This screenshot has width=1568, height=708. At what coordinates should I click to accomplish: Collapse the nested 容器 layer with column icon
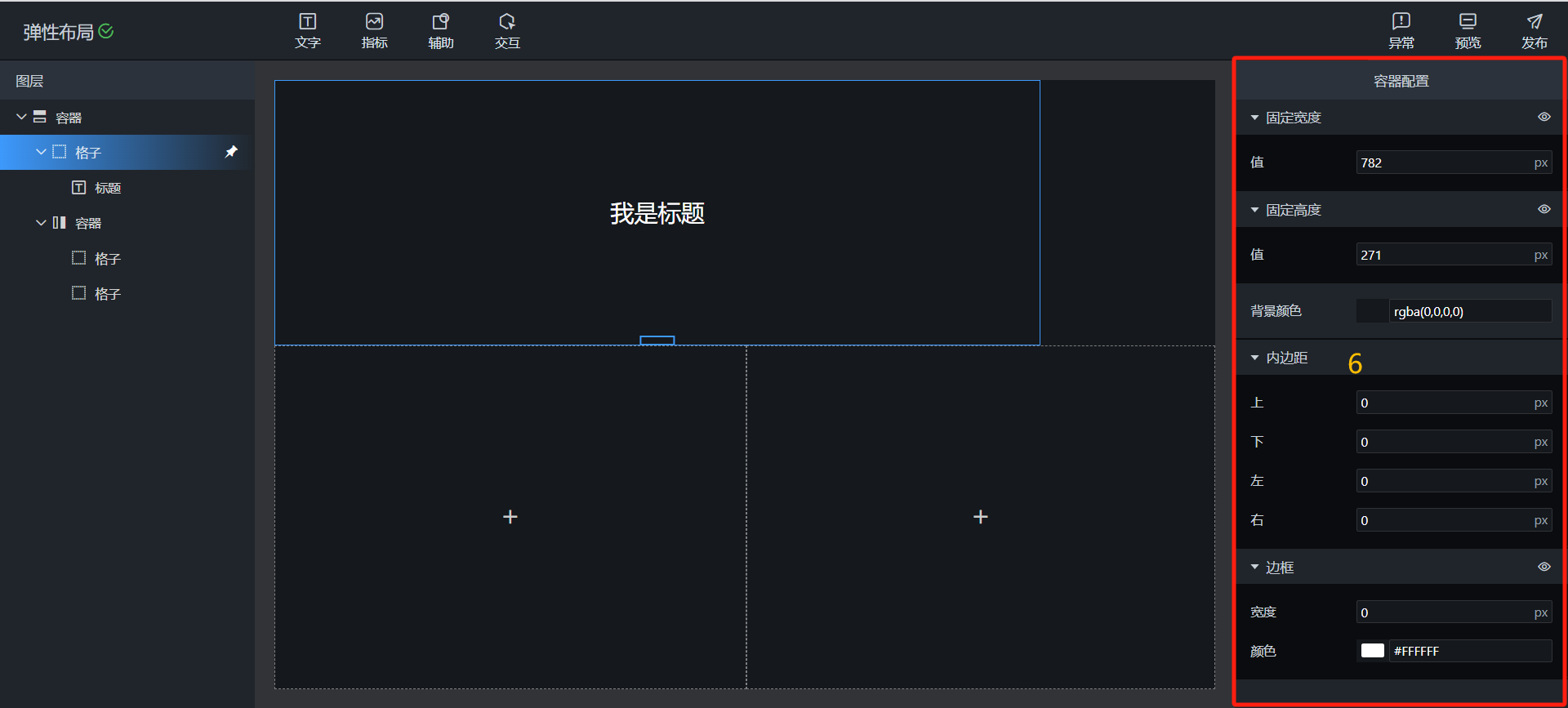point(41,223)
